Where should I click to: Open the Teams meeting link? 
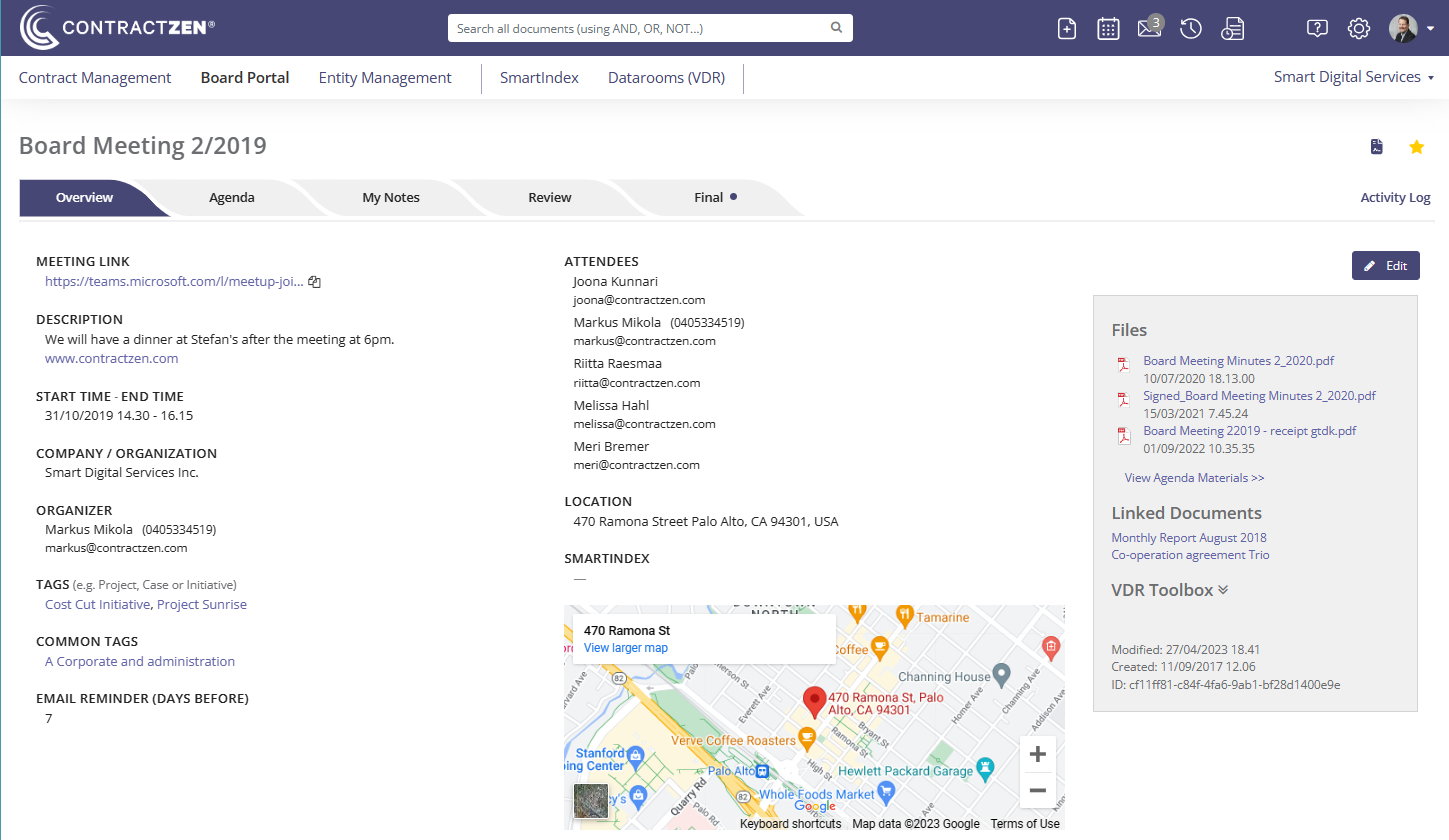174,282
